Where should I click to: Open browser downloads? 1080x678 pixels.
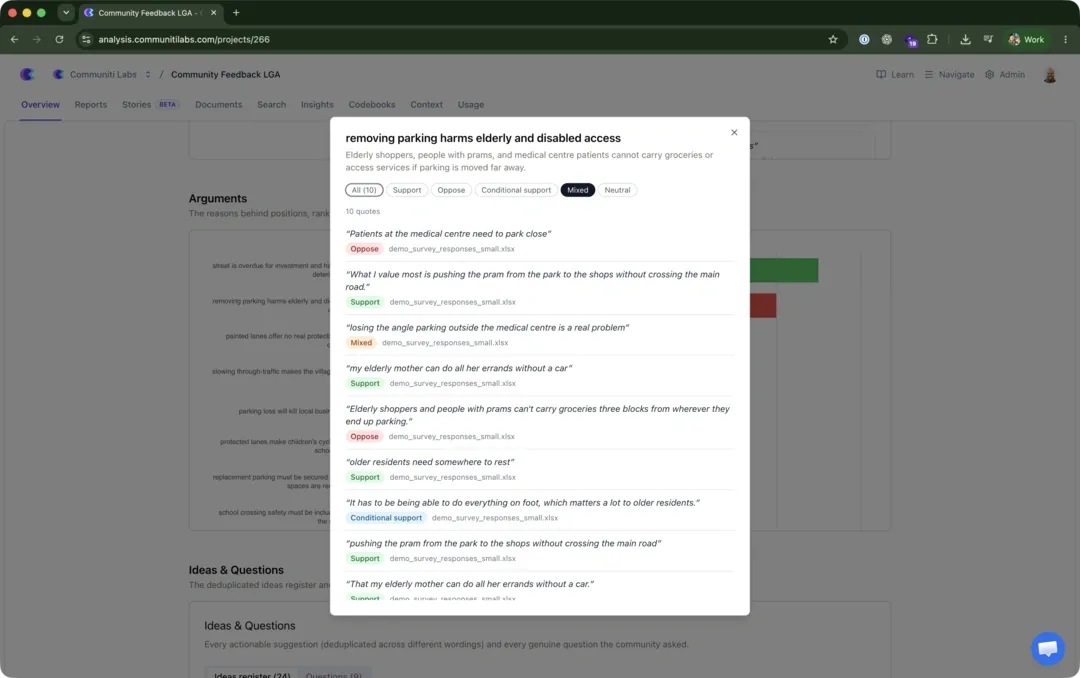[x=965, y=39]
